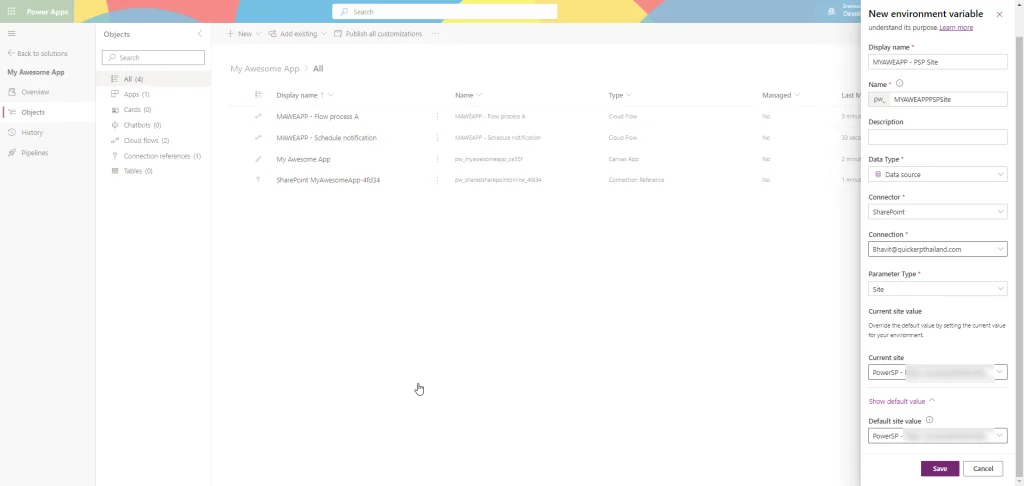
Task: Open the New dropdown in command bar
Action: (243, 34)
